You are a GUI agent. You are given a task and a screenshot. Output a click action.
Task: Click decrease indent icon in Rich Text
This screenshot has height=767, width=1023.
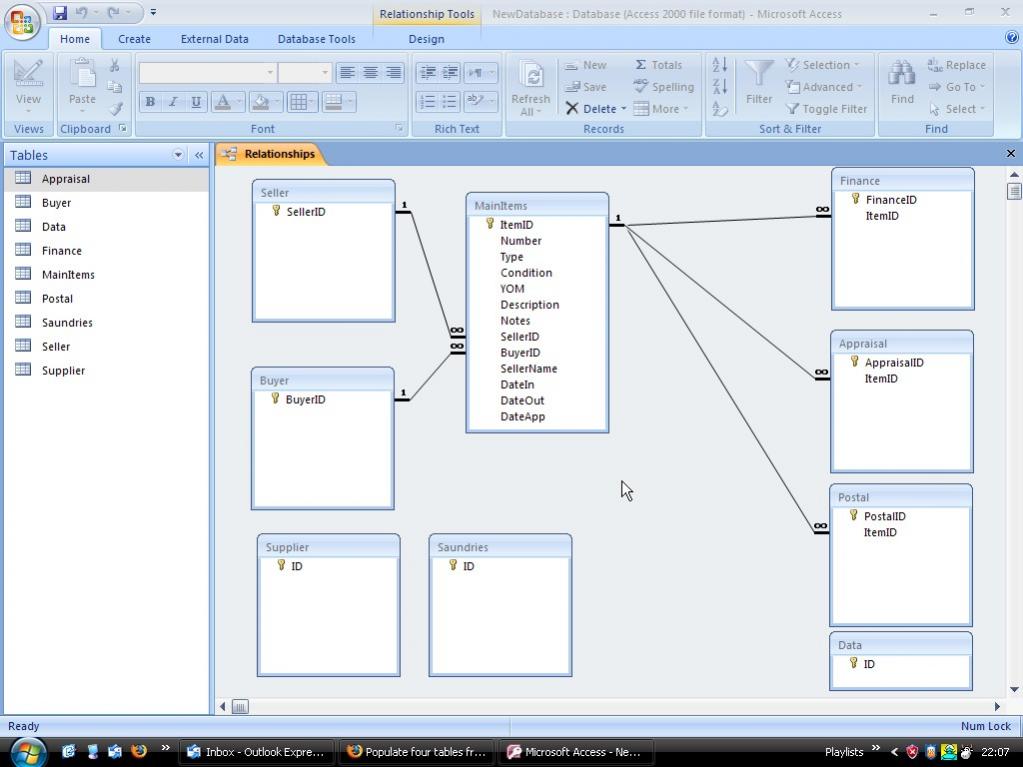point(427,72)
